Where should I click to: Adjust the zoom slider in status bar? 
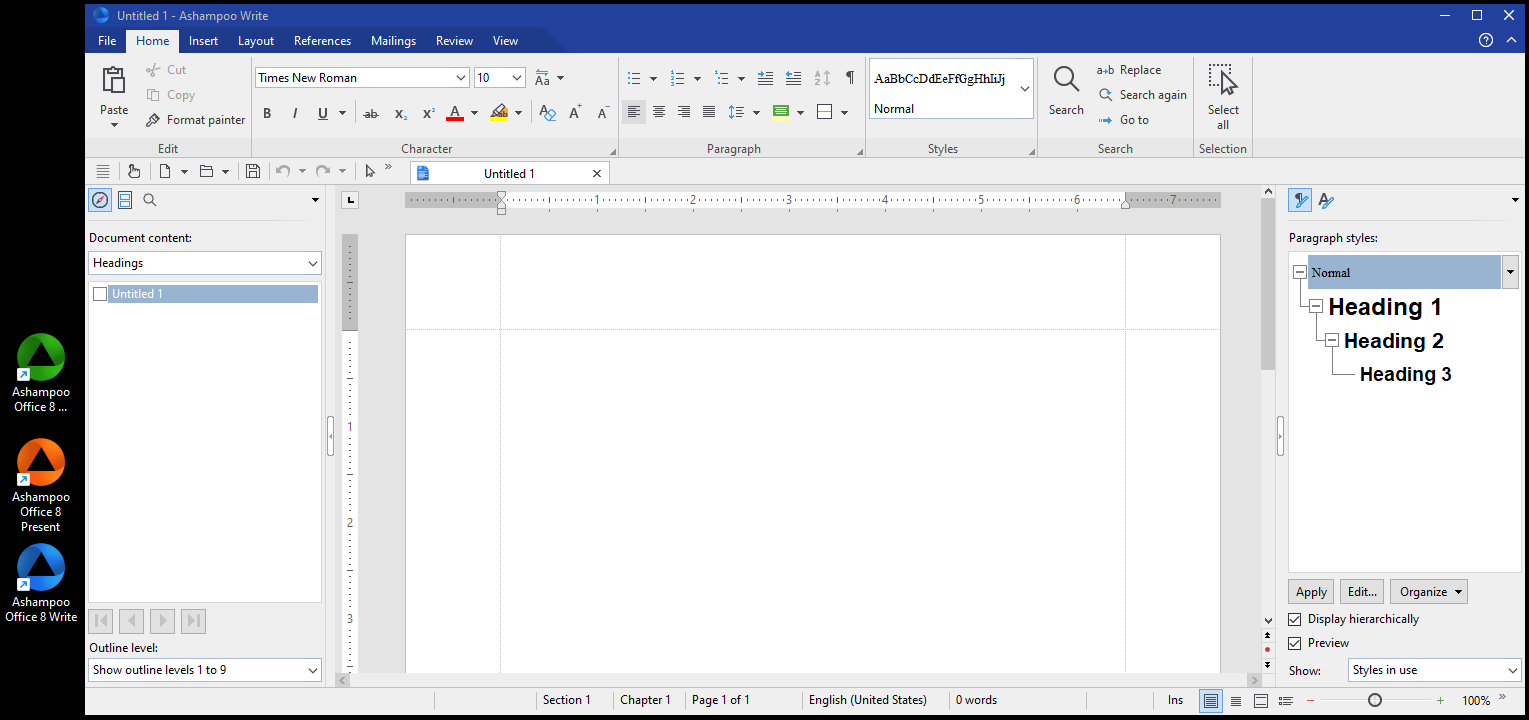[x=1375, y=700]
